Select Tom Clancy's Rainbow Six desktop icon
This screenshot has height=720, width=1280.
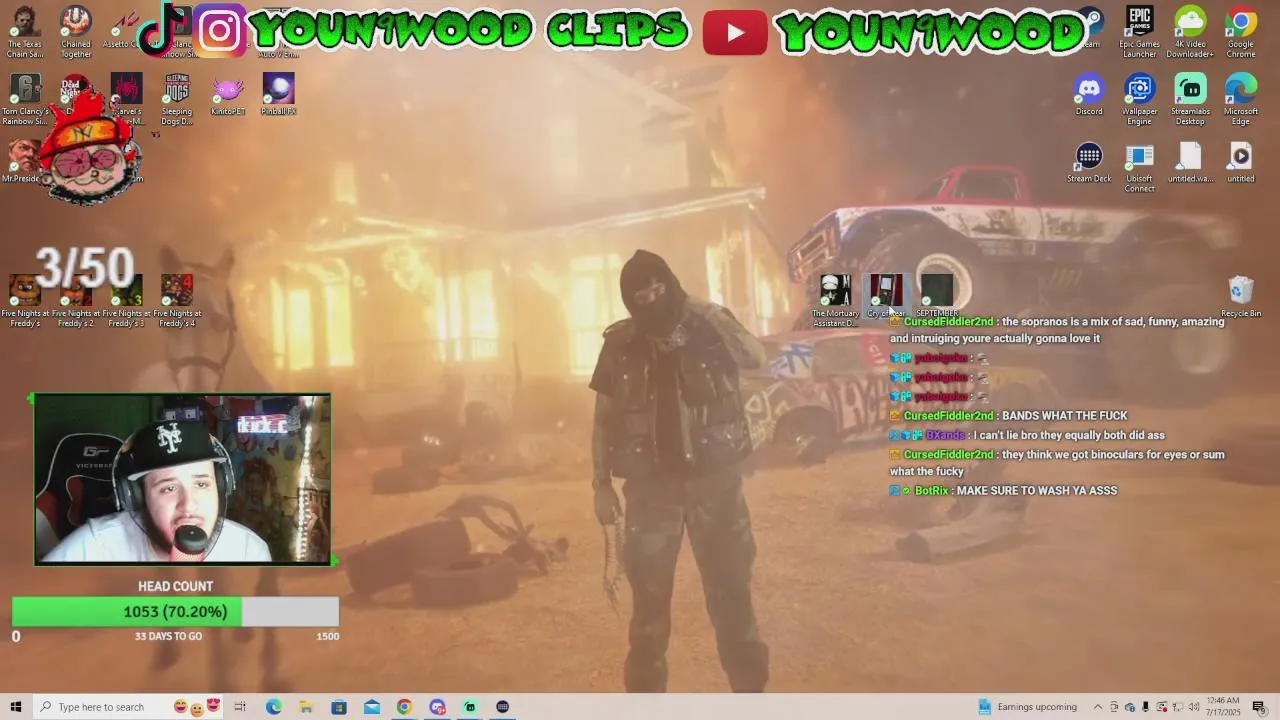(x=25, y=100)
